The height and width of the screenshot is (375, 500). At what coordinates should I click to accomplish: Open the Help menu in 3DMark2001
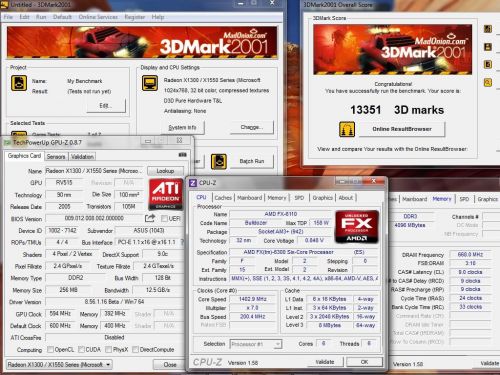[x=158, y=17]
